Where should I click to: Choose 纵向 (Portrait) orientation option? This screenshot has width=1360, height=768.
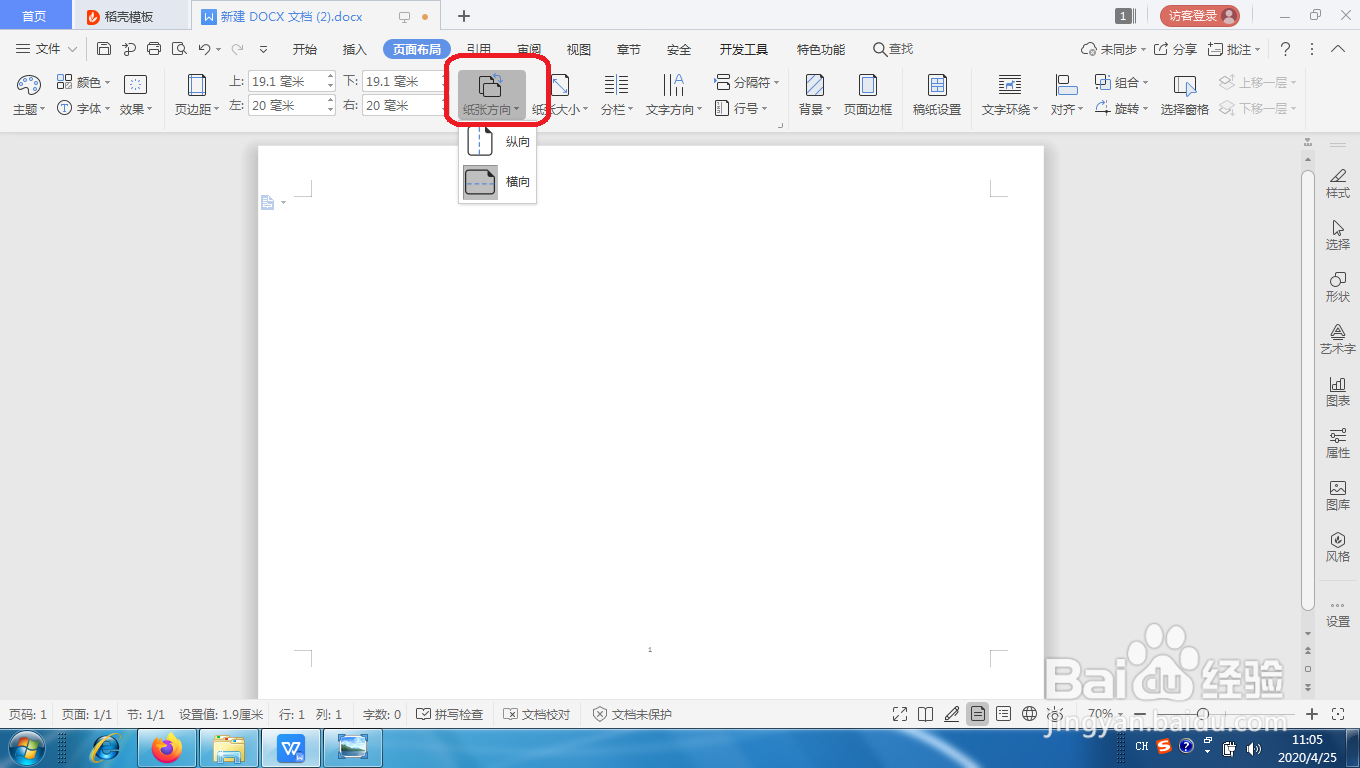point(498,142)
